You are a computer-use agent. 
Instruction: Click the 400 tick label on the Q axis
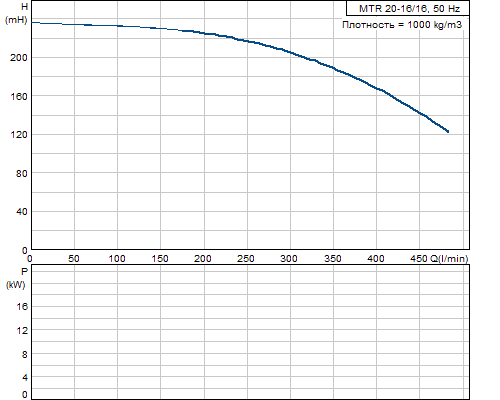point(376,259)
